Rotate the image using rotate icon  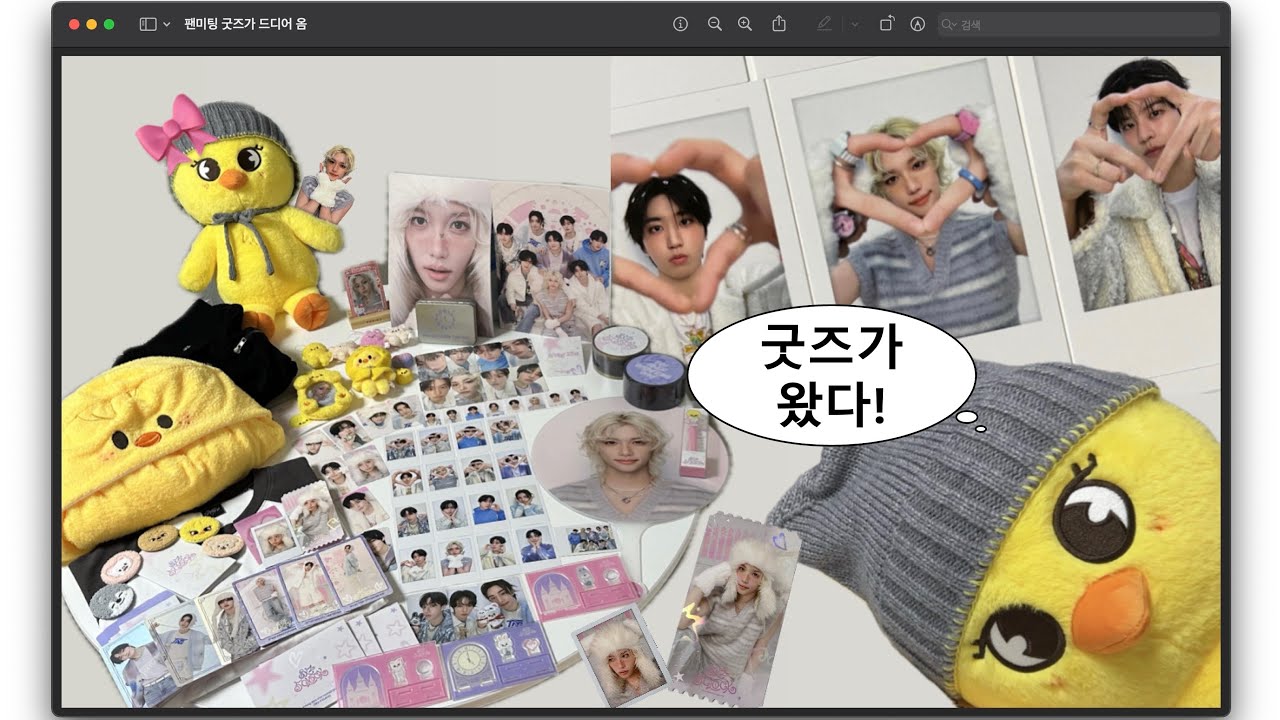pos(886,24)
